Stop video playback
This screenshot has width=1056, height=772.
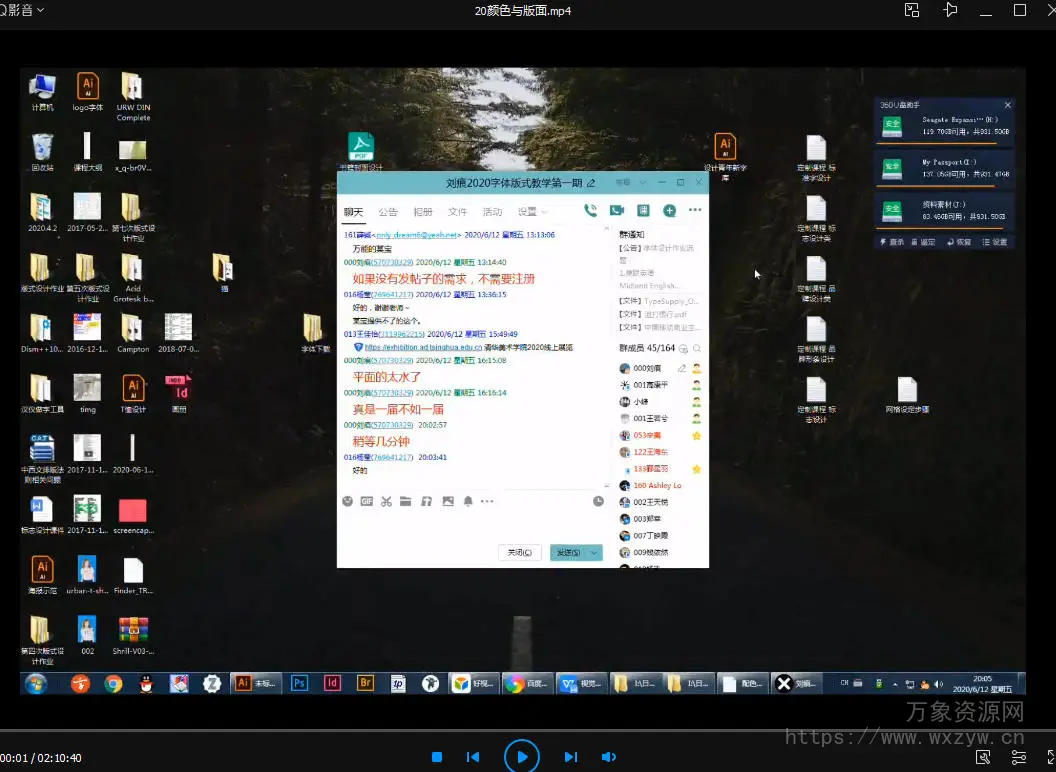[x=437, y=757]
